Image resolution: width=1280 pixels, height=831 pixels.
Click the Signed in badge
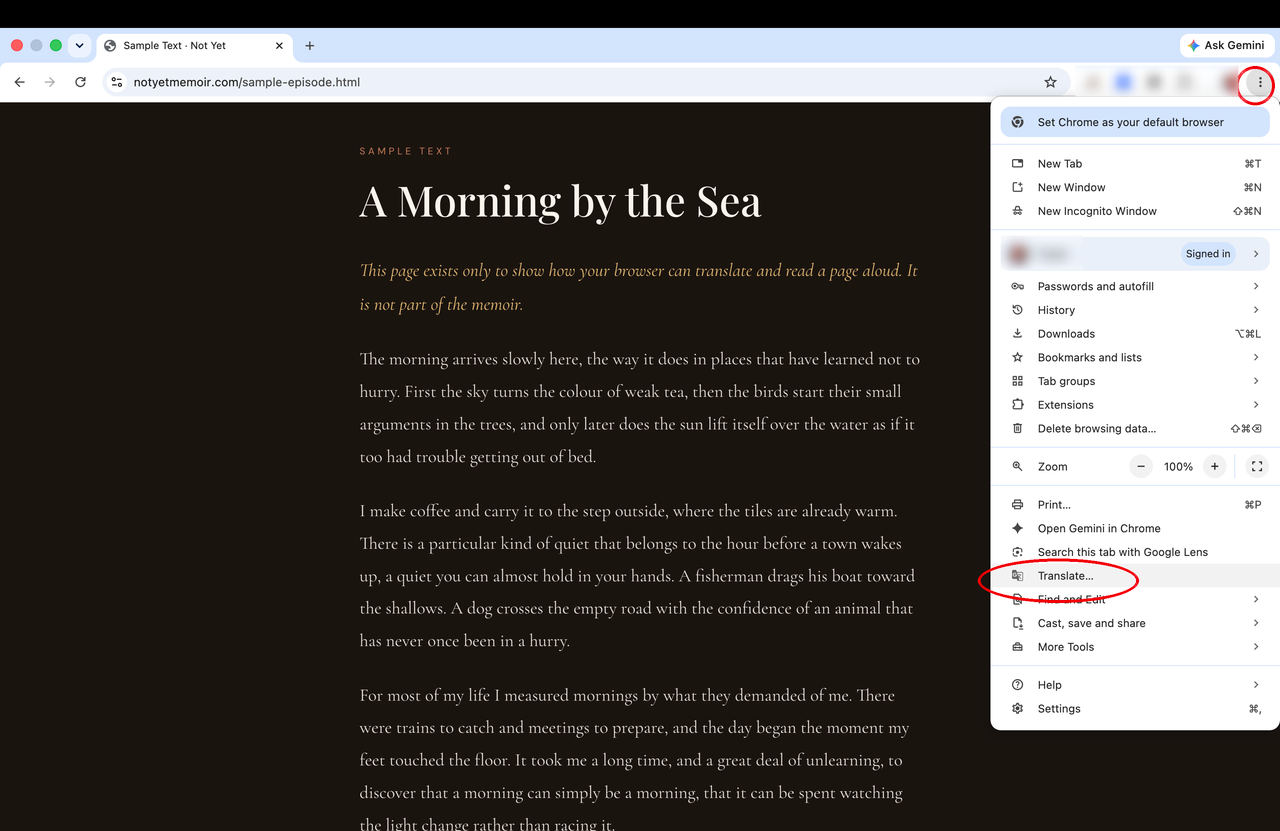coord(1208,254)
